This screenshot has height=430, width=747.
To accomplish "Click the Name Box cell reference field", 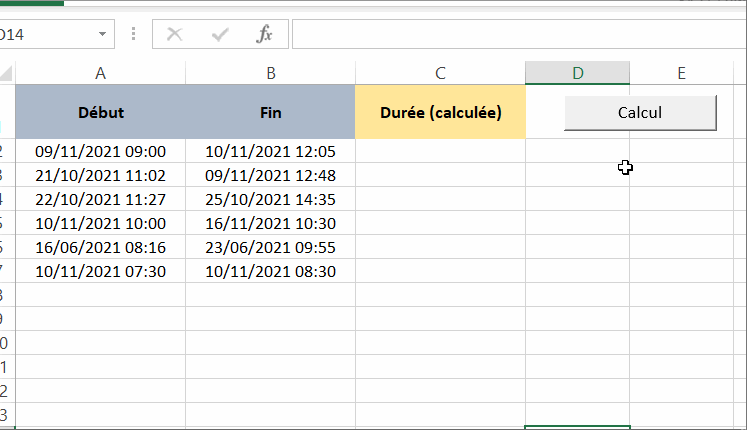I will pyautogui.click(x=45, y=35).
